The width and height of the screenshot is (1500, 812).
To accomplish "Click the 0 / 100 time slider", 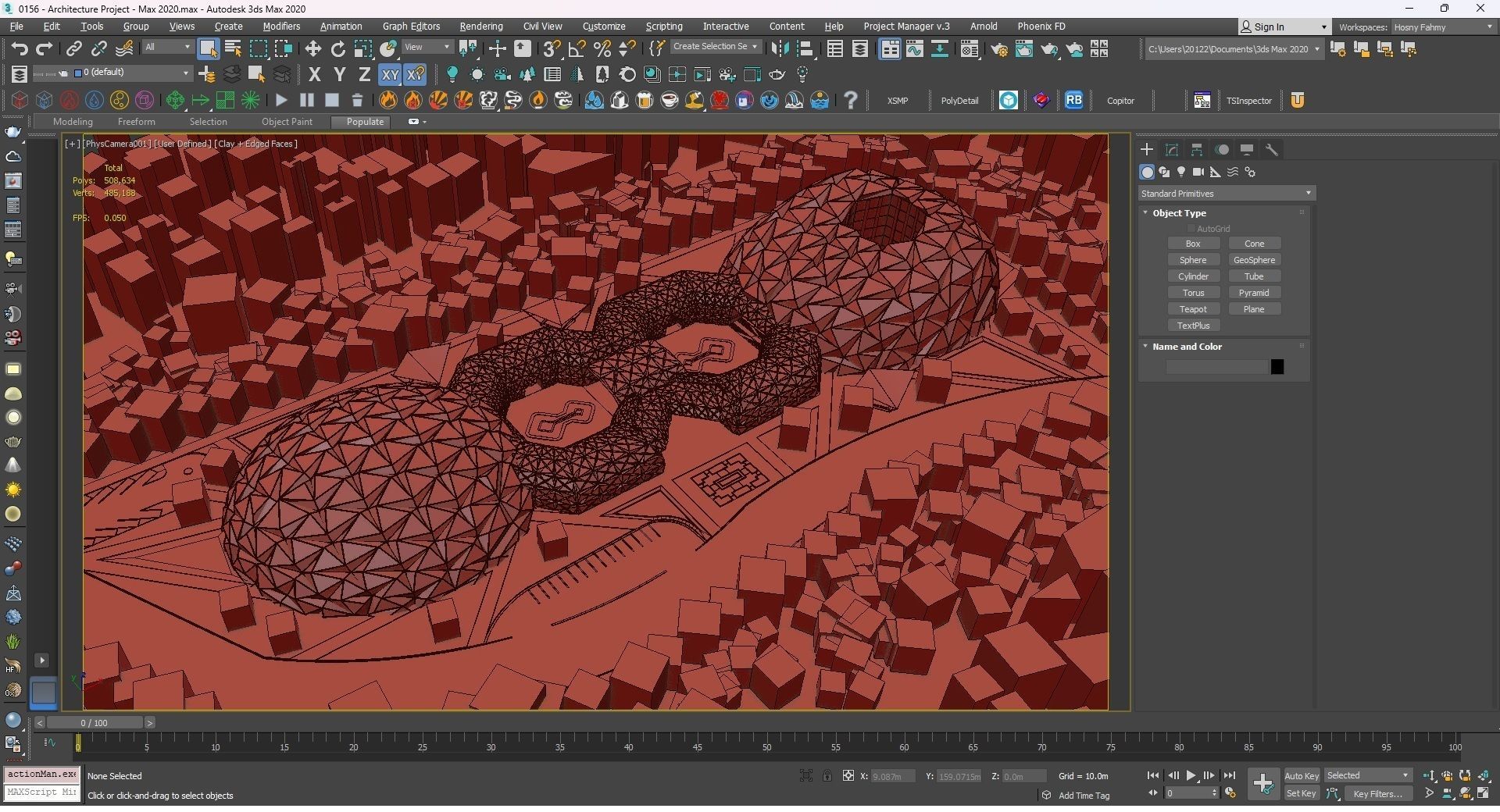I will (x=94, y=723).
